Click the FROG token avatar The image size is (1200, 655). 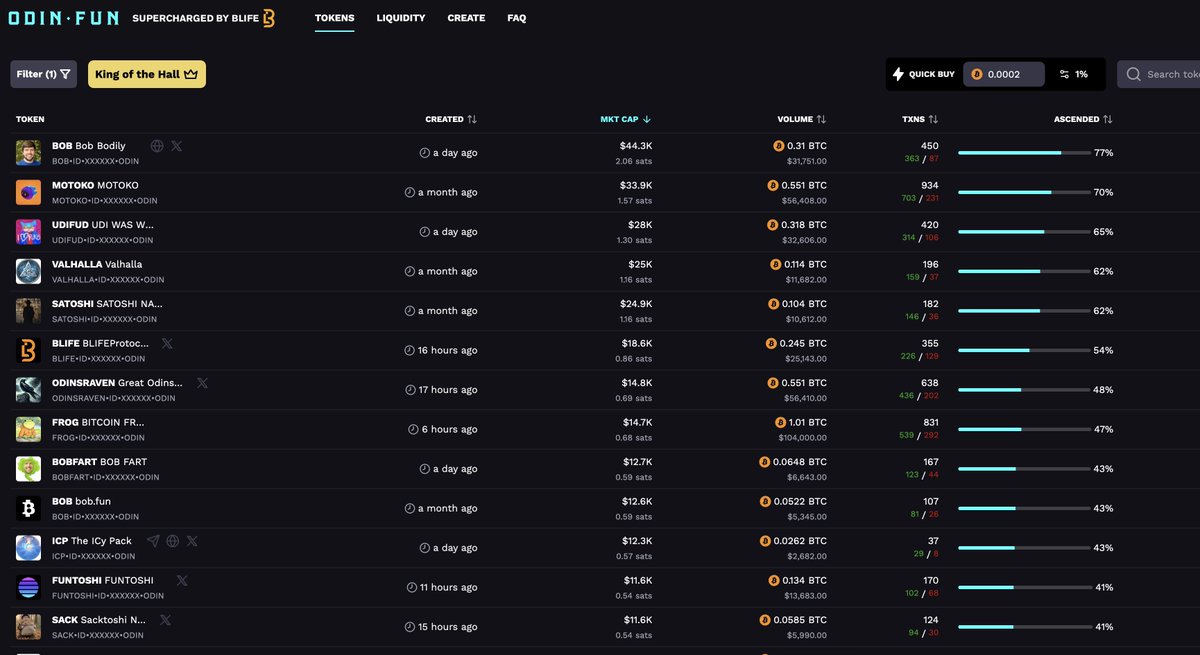click(28, 429)
